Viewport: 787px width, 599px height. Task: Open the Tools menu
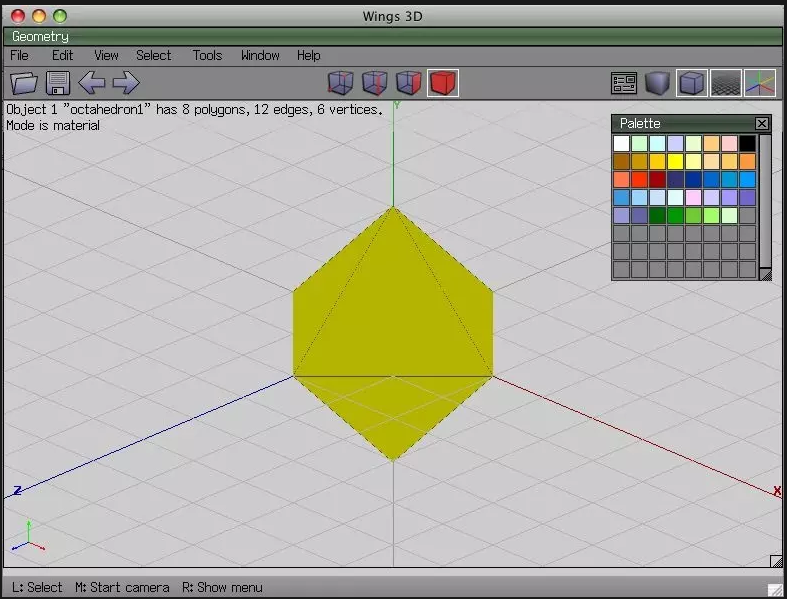tap(207, 55)
